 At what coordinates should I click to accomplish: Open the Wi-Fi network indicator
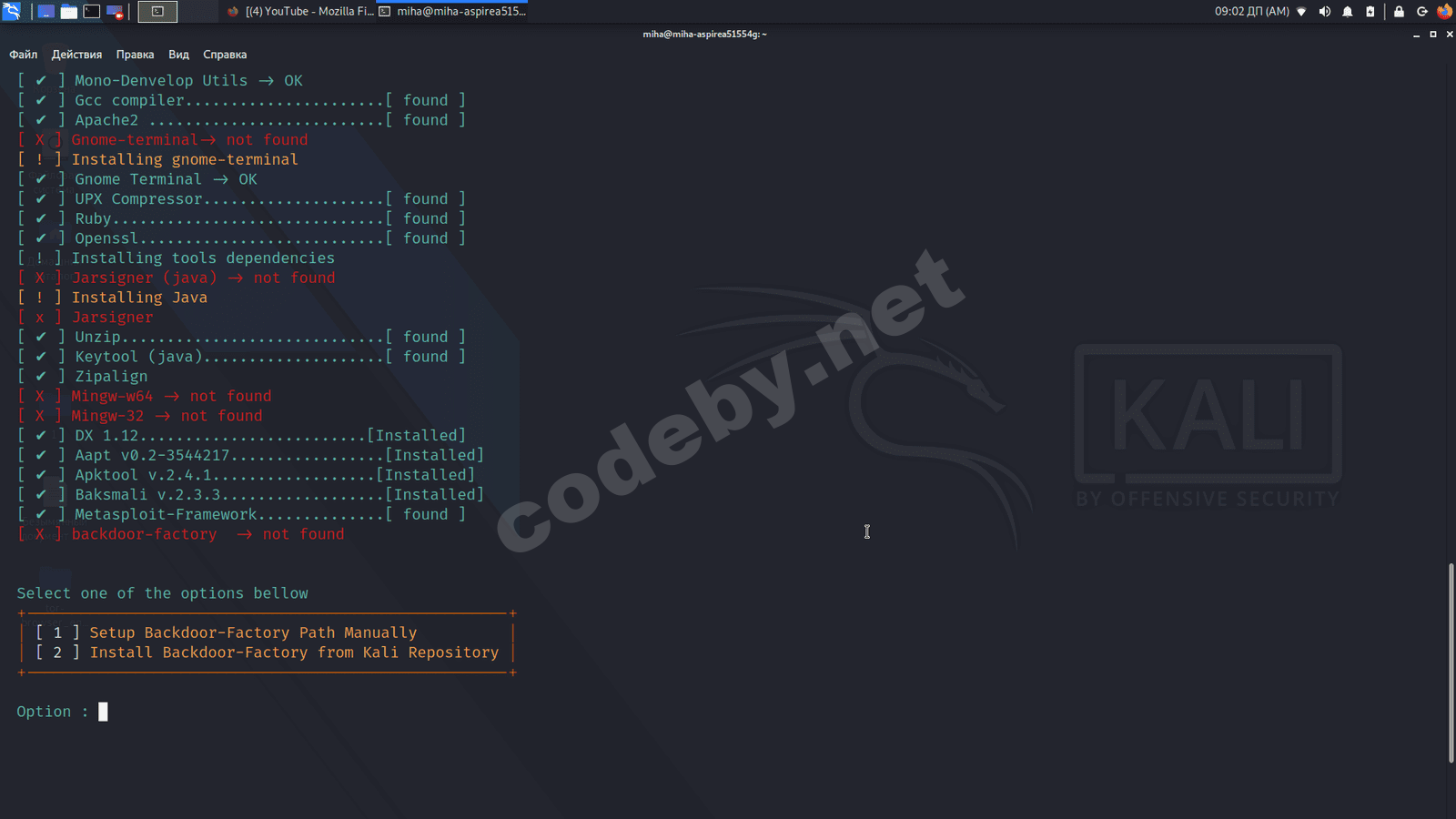point(1301,12)
